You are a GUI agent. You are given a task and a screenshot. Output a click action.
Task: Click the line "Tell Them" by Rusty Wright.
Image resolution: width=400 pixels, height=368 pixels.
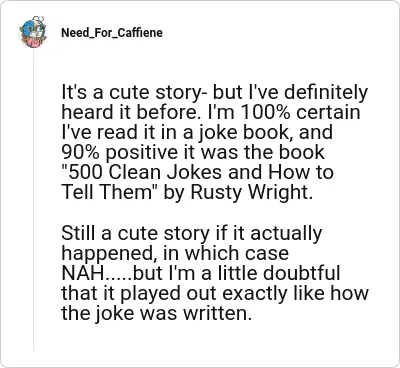click(x=187, y=192)
